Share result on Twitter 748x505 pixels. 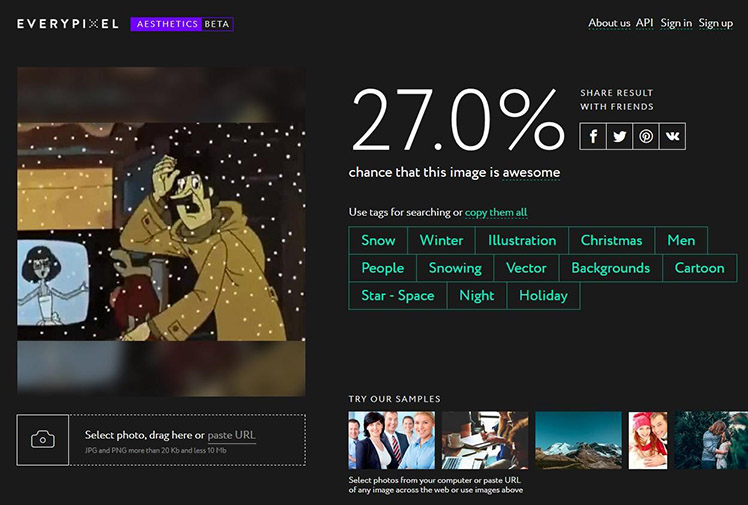[619, 136]
